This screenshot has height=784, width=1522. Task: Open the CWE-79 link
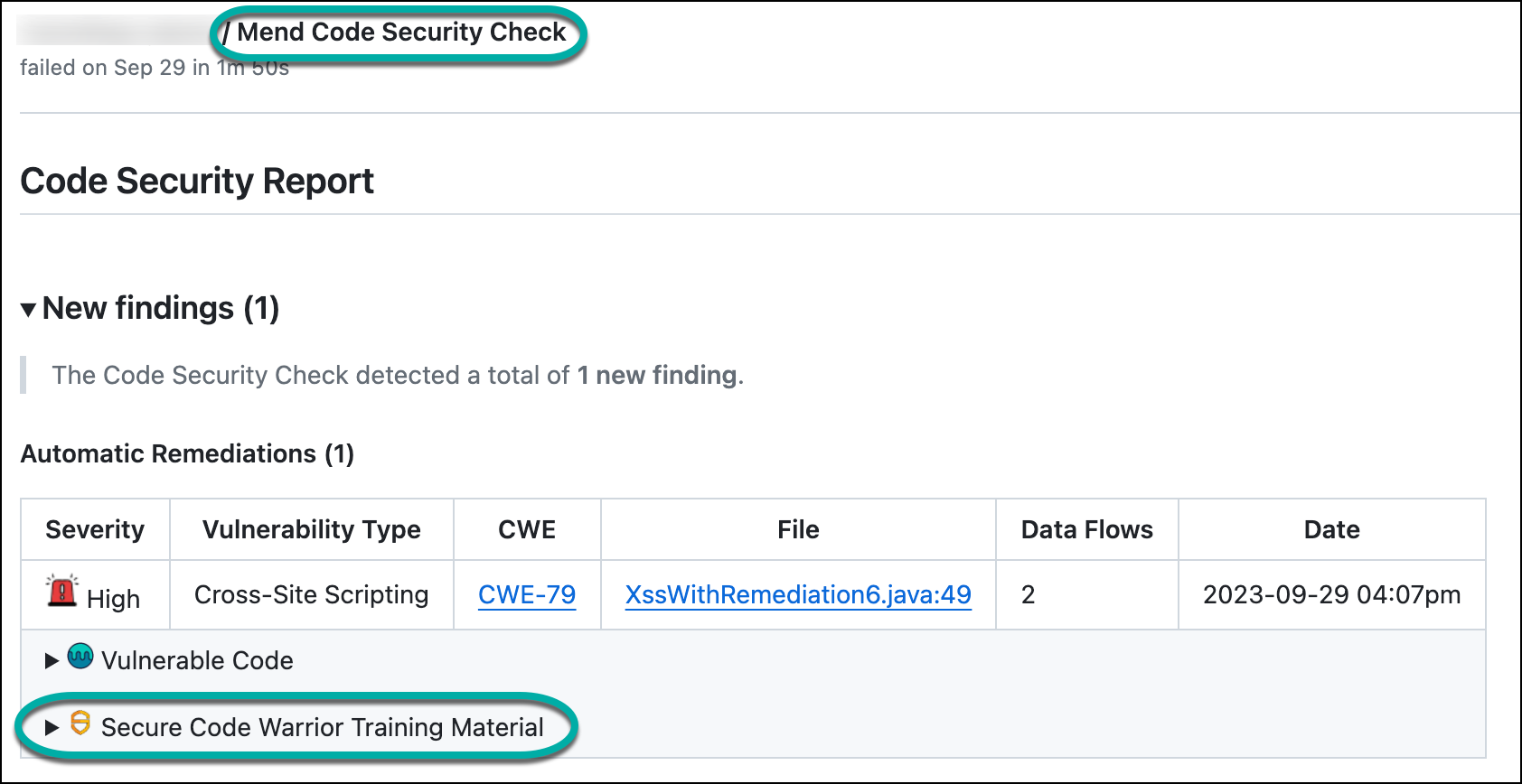pos(527,595)
